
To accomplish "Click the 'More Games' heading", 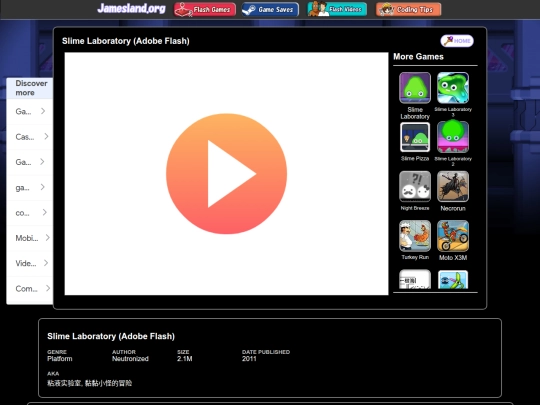I will click(418, 56).
